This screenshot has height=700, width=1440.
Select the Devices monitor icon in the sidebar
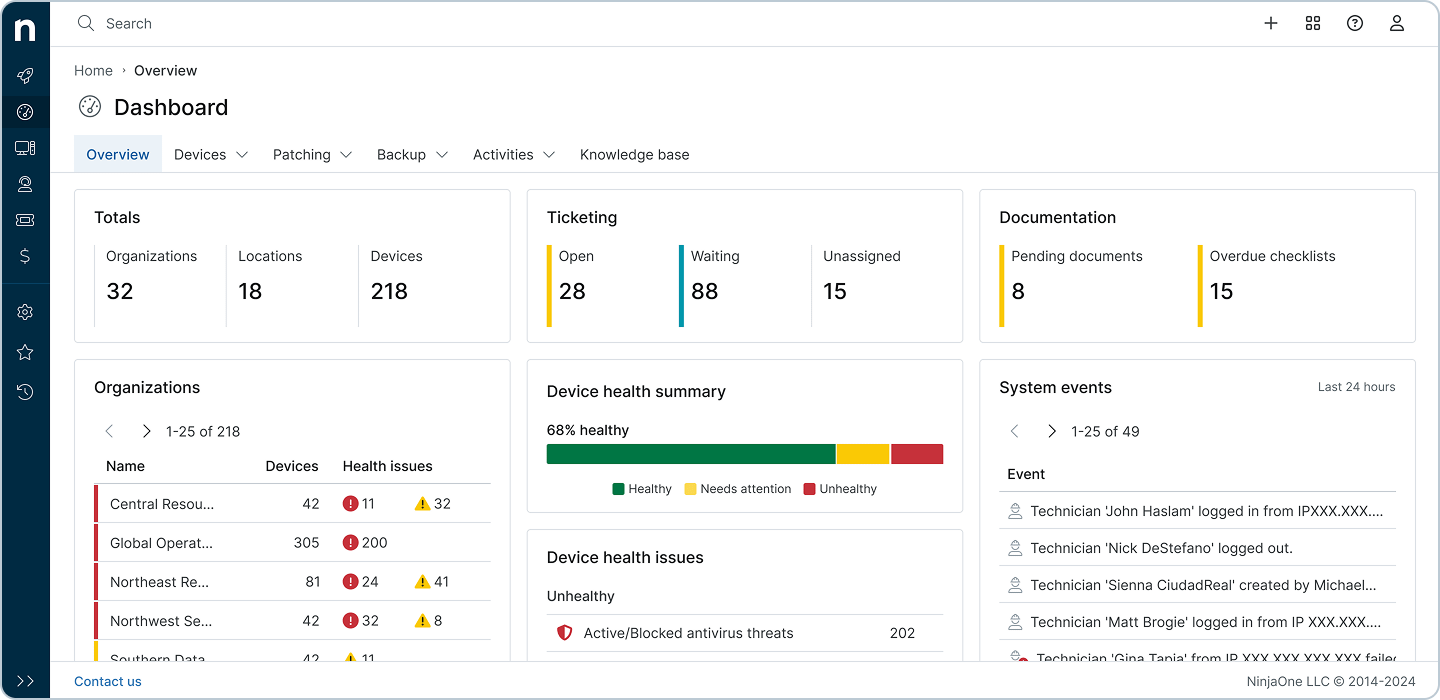[25, 148]
